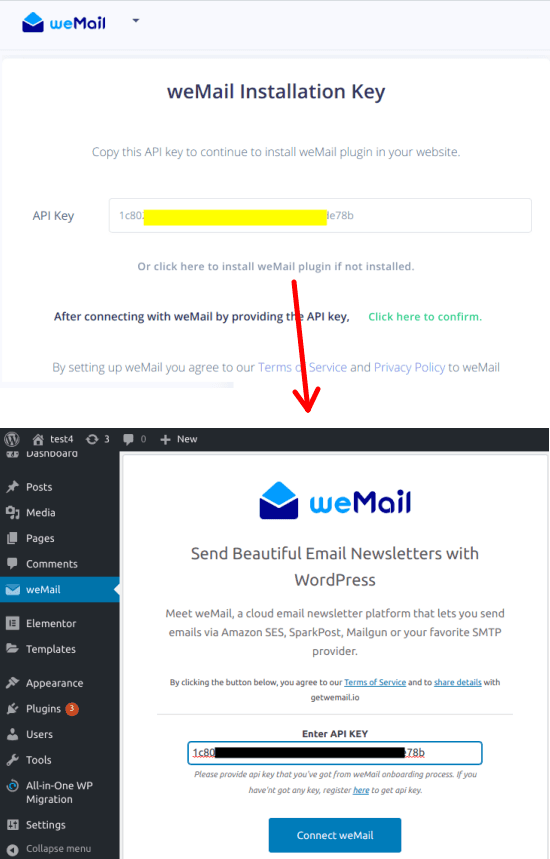This screenshot has width=550, height=859.
Task: Open the test4 site home icon
Action: coord(38,439)
